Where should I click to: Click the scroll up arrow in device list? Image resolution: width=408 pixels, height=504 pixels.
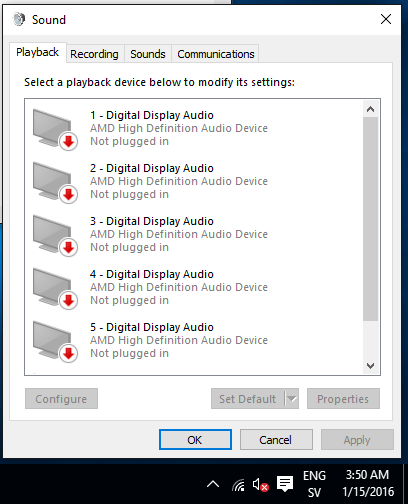point(370,109)
